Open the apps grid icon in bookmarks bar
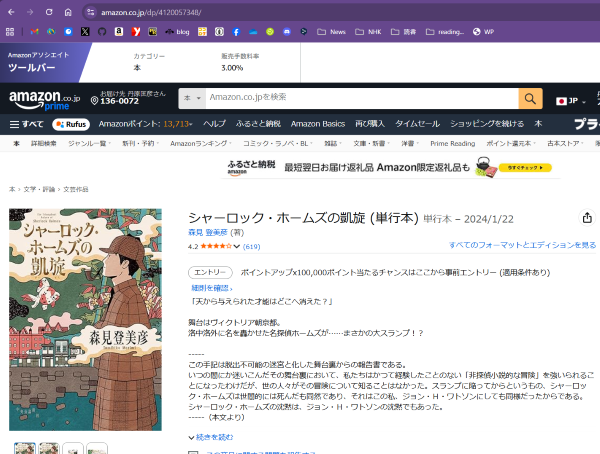The height and width of the screenshot is (454, 600). tap(10, 32)
